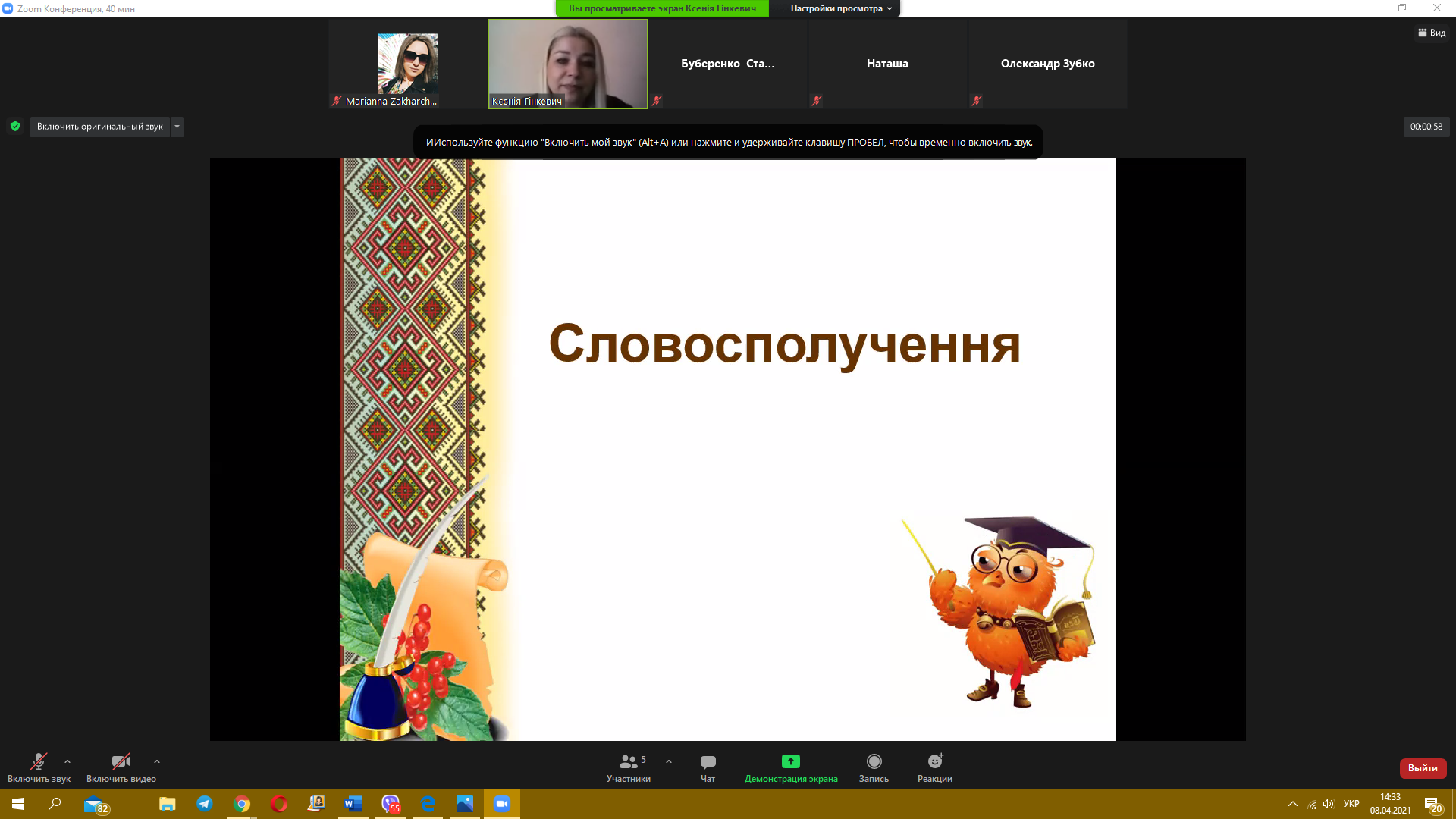The height and width of the screenshot is (819, 1456).
Task: Open the Chat window
Action: click(x=708, y=767)
